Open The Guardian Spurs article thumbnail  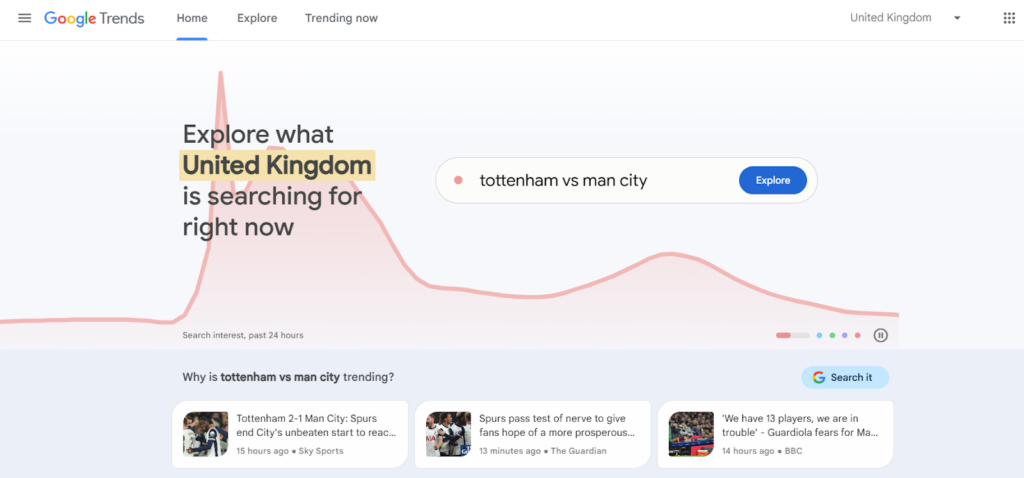pos(448,434)
